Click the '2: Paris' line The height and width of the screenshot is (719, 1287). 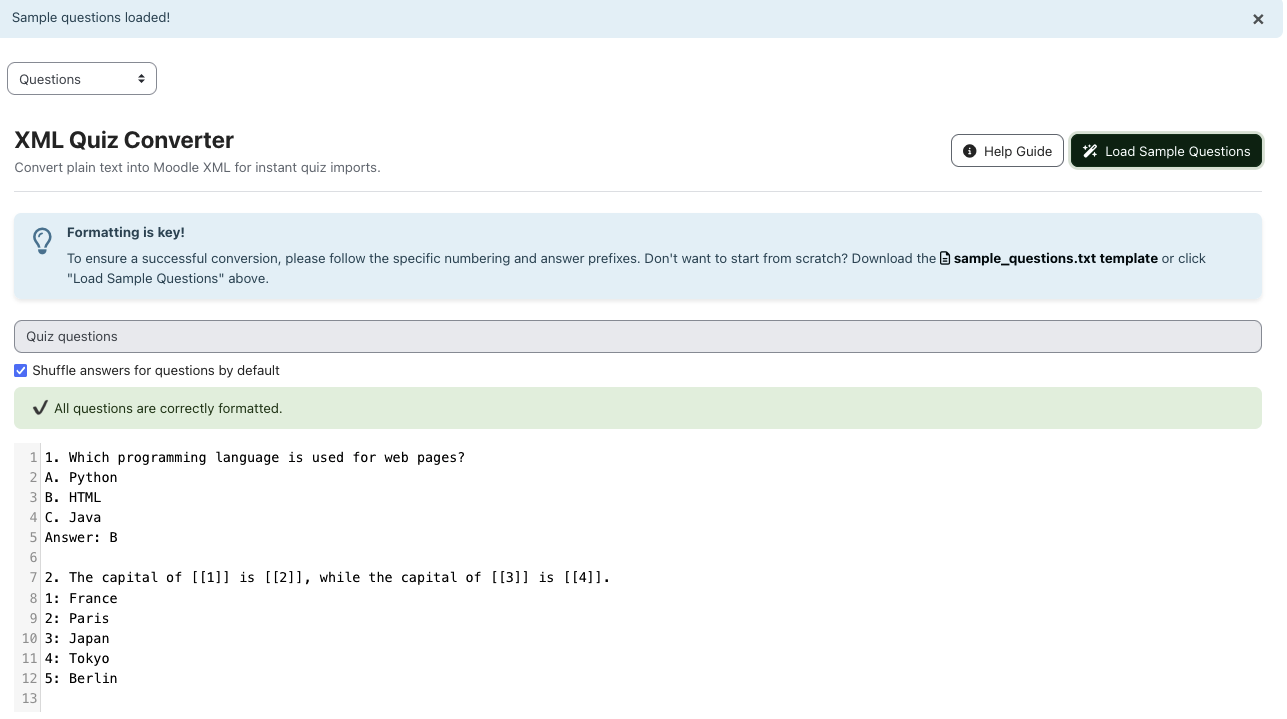(x=77, y=618)
